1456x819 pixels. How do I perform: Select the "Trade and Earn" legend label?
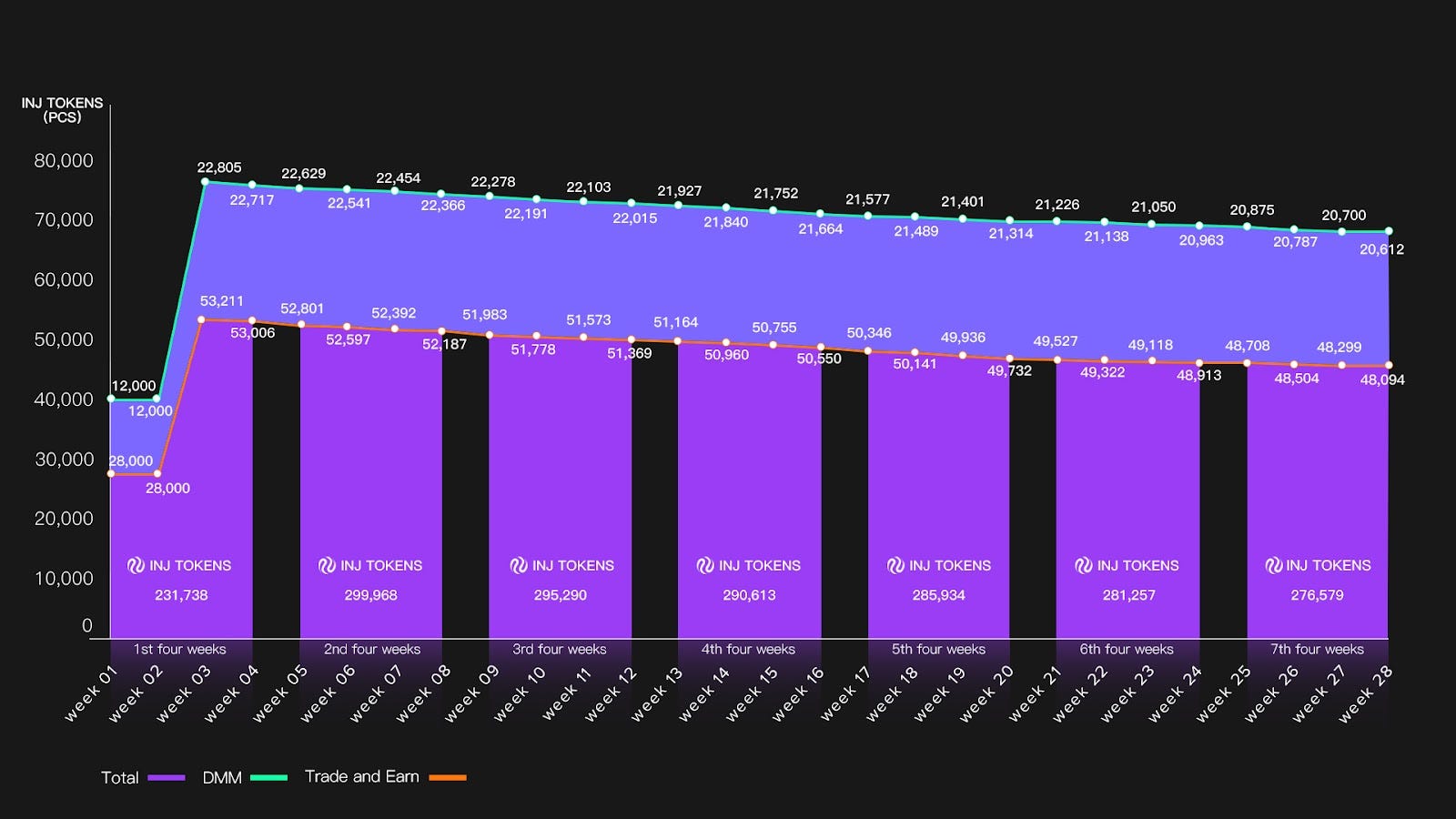(x=362, y=776)
